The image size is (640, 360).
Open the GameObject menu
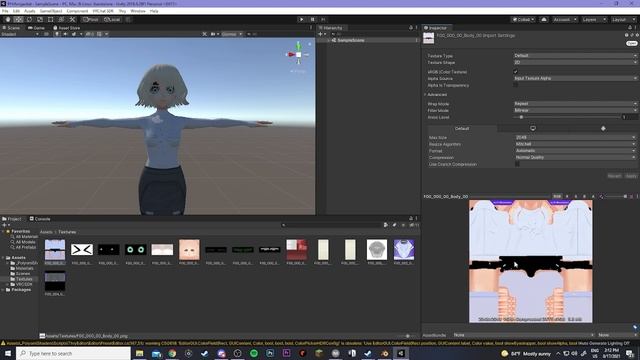(x=51, y=11)
